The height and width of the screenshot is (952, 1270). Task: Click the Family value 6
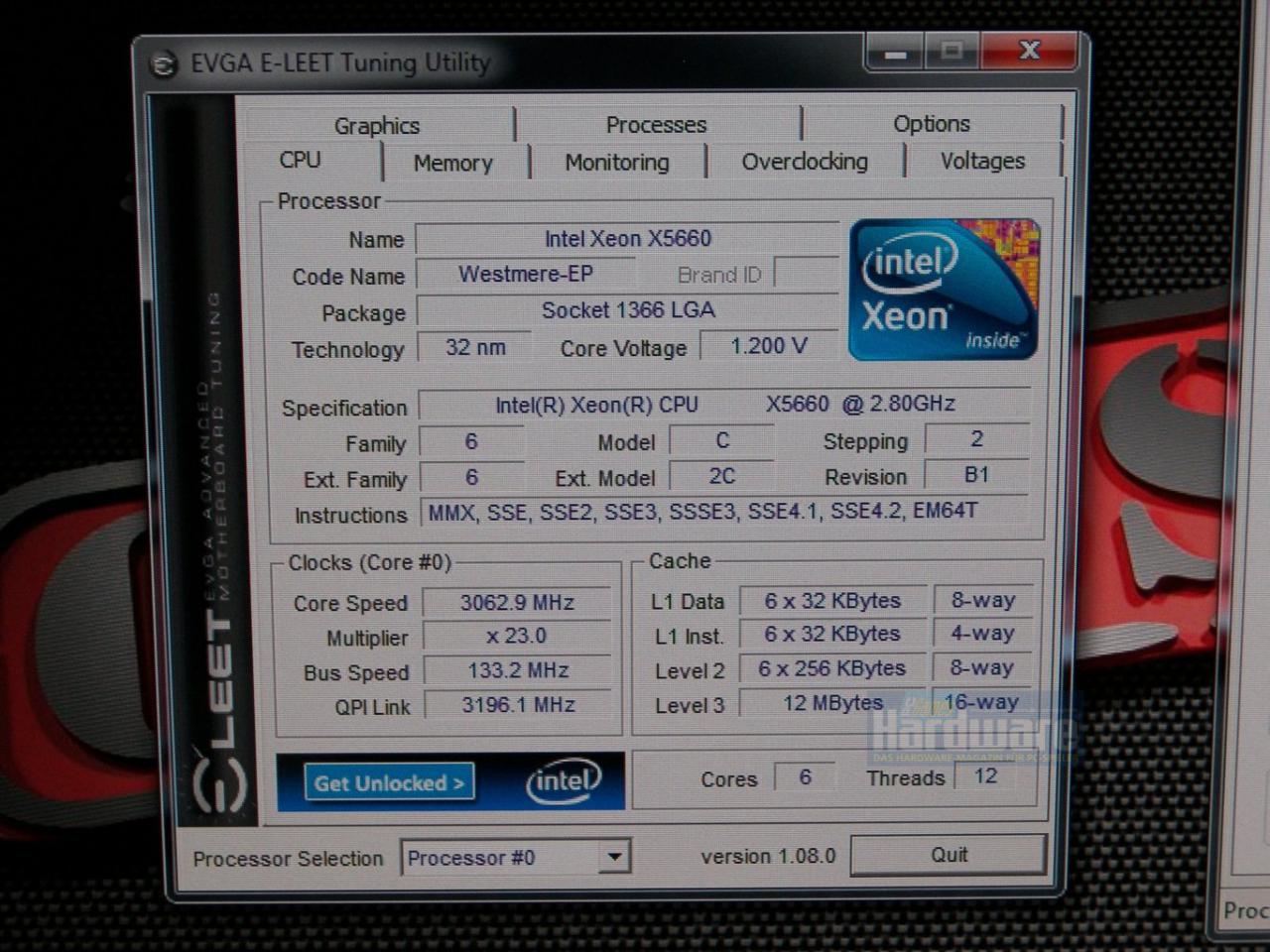pyautogui.click(x=471, y=441)
